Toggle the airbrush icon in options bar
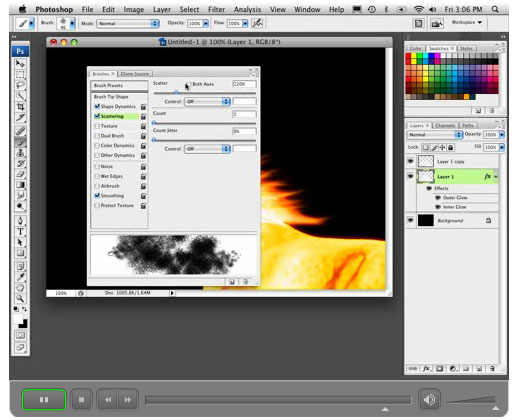Screen dimensions: 524x420 [x=257, y=23]
